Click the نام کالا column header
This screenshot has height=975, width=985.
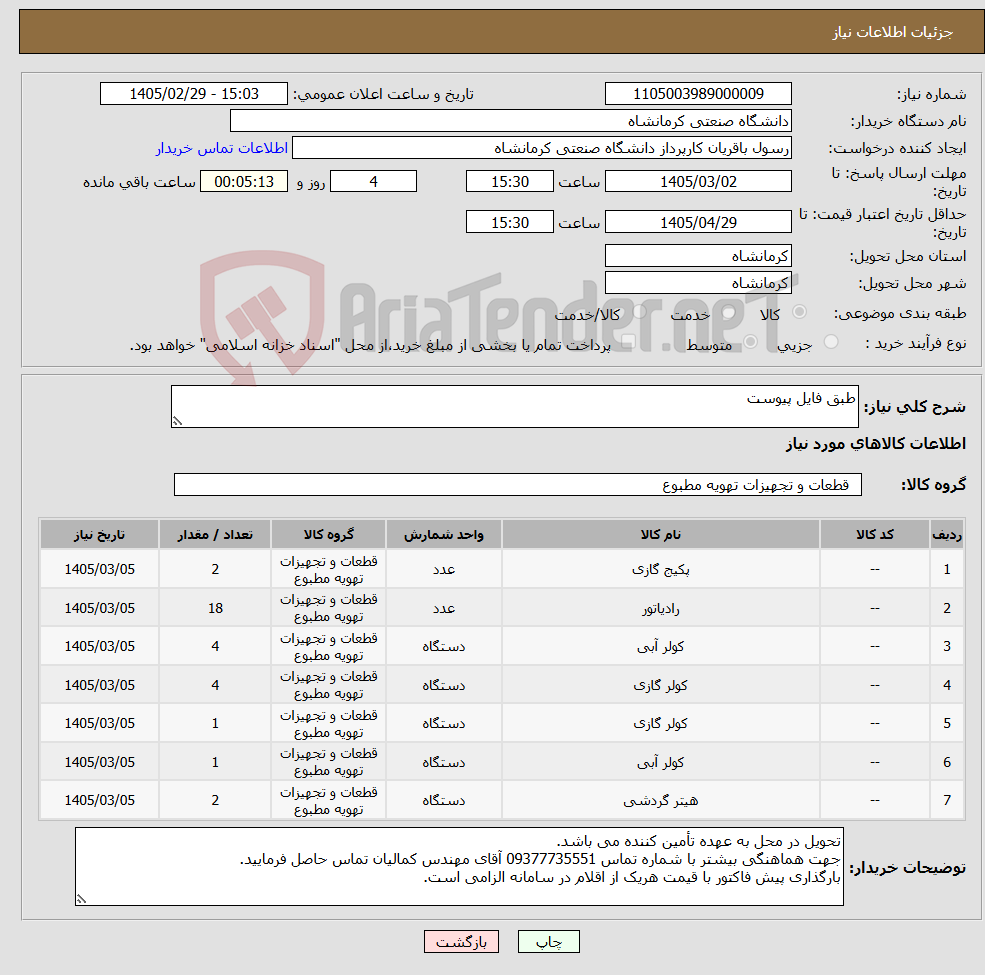pyautogui.click(x=661, y=535)
